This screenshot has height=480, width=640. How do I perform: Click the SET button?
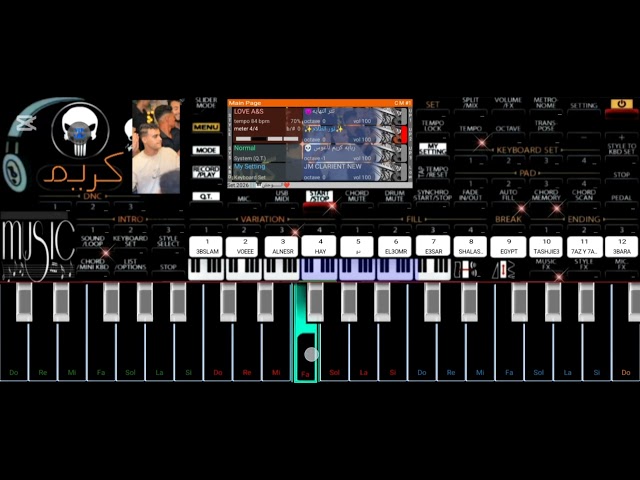click(432, 104)
